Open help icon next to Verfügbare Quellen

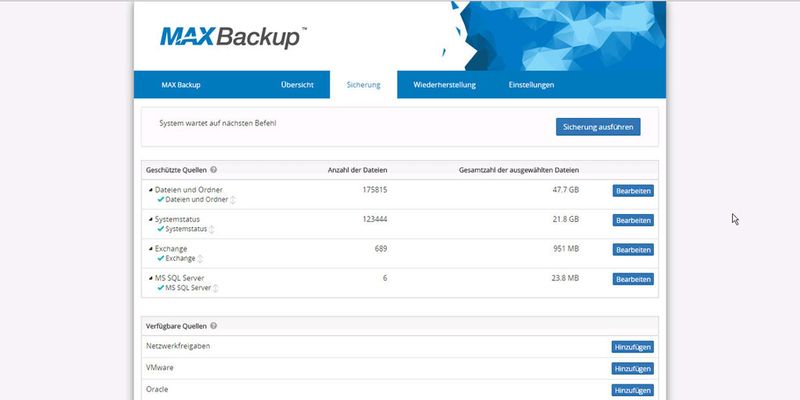tap(213, 326)
